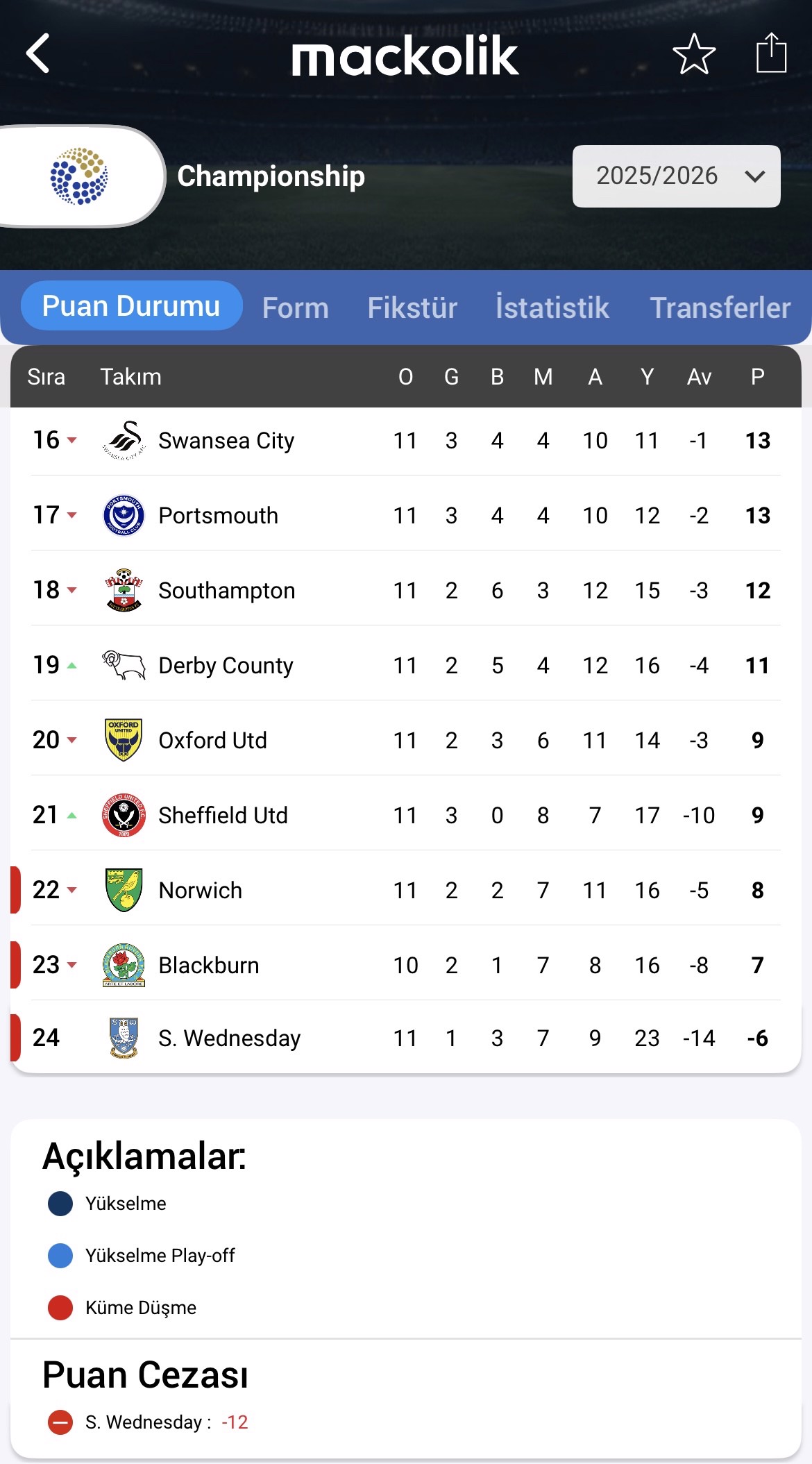Open the Oxford Utd team row
The width and height of the screenshot is (812, 1464).
coord(212,741)
